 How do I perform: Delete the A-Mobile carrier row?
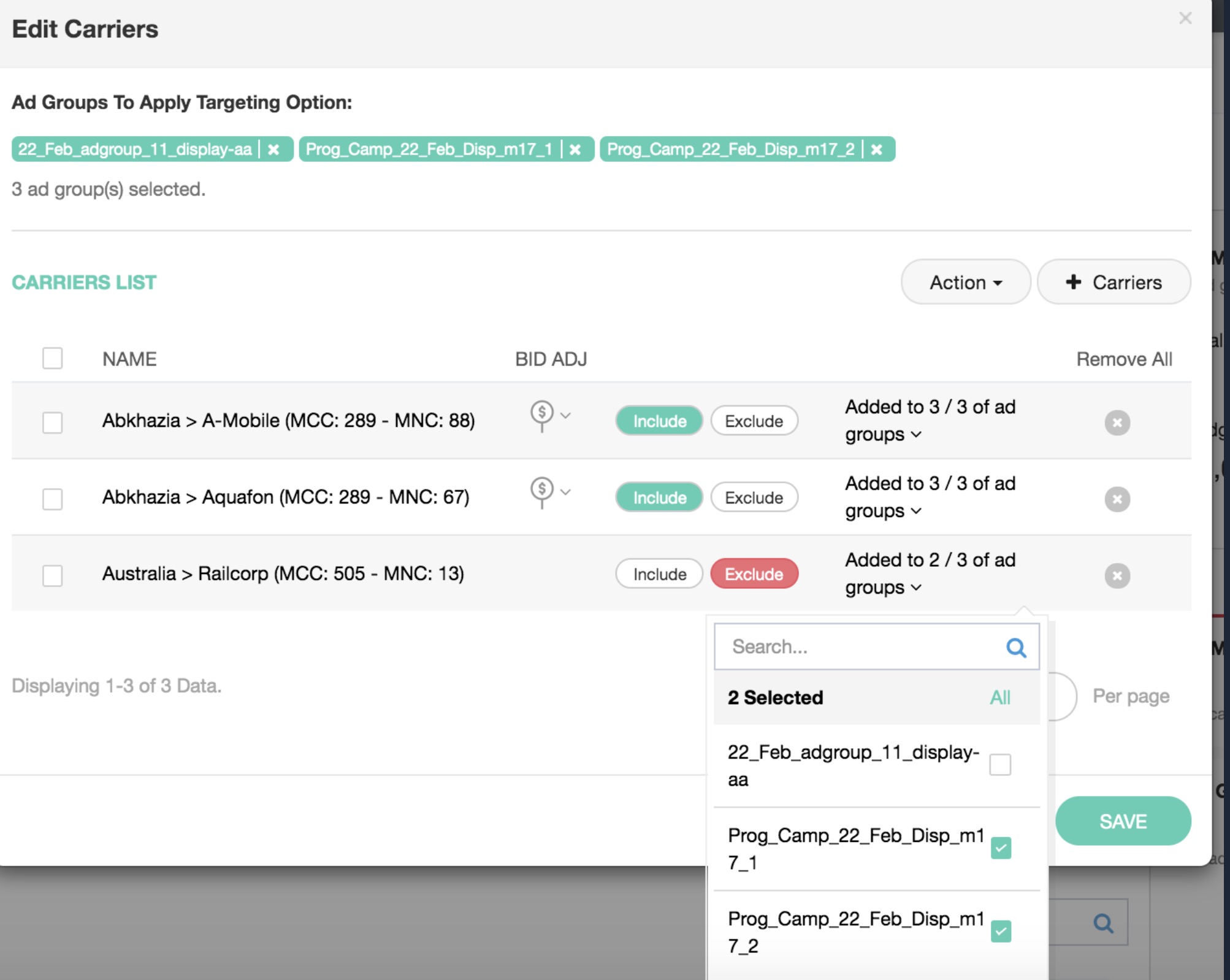coord(1117,423)
